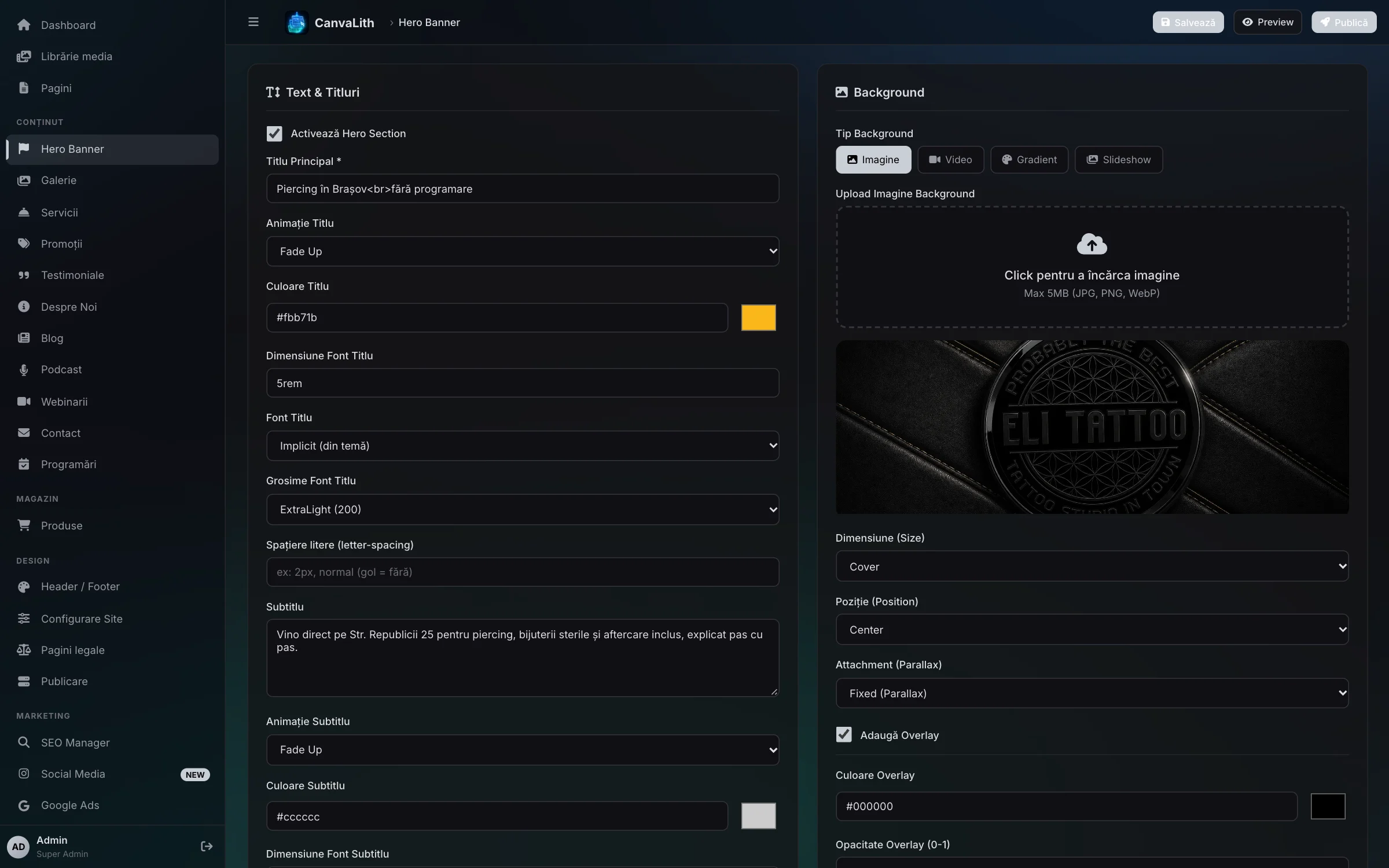Open the black overlay color swatch

coord(1328,807)
